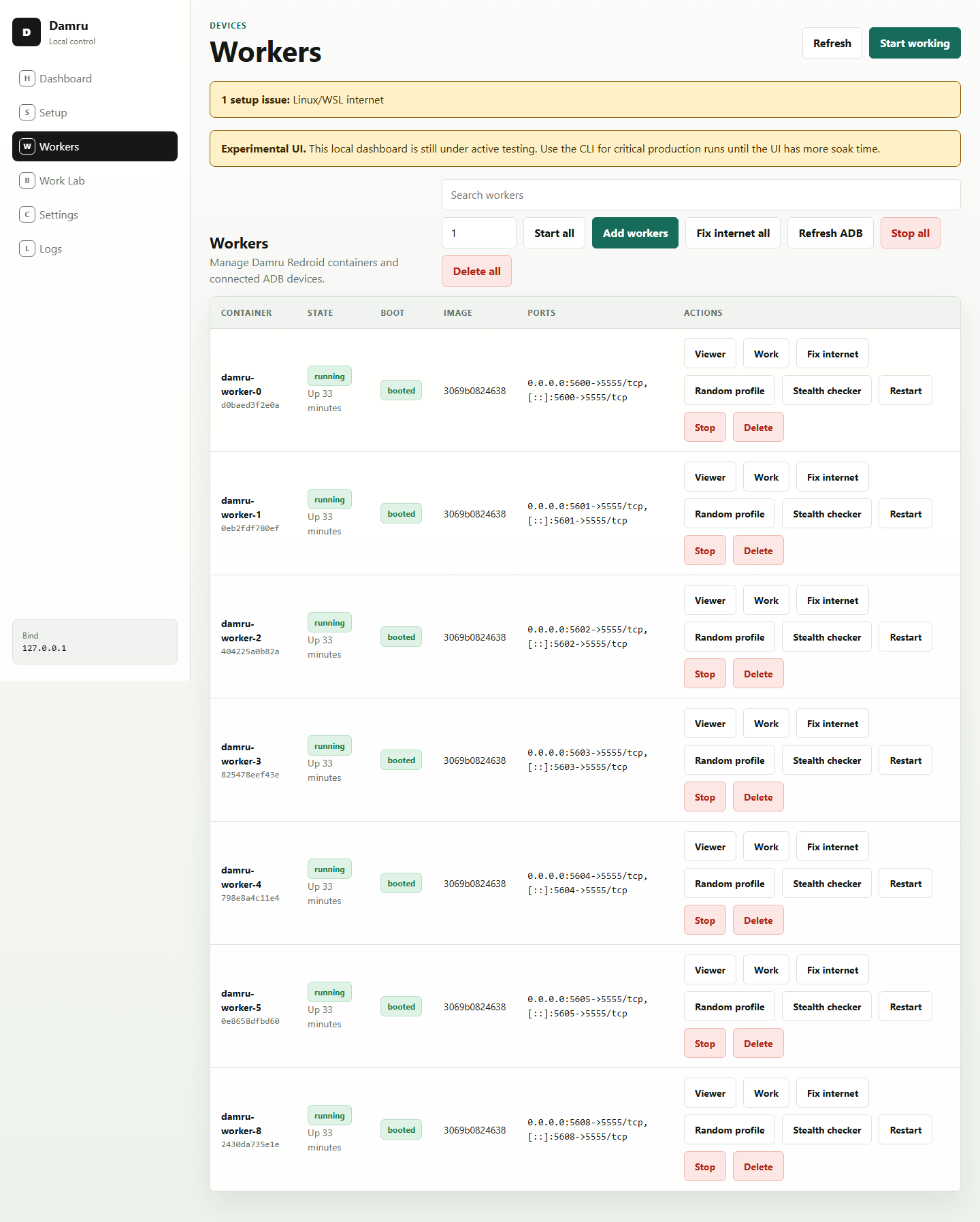The height and width of the screenshot is (1222, 980).
Task: Restart damru-worker-4
Action: coord(906,884)
